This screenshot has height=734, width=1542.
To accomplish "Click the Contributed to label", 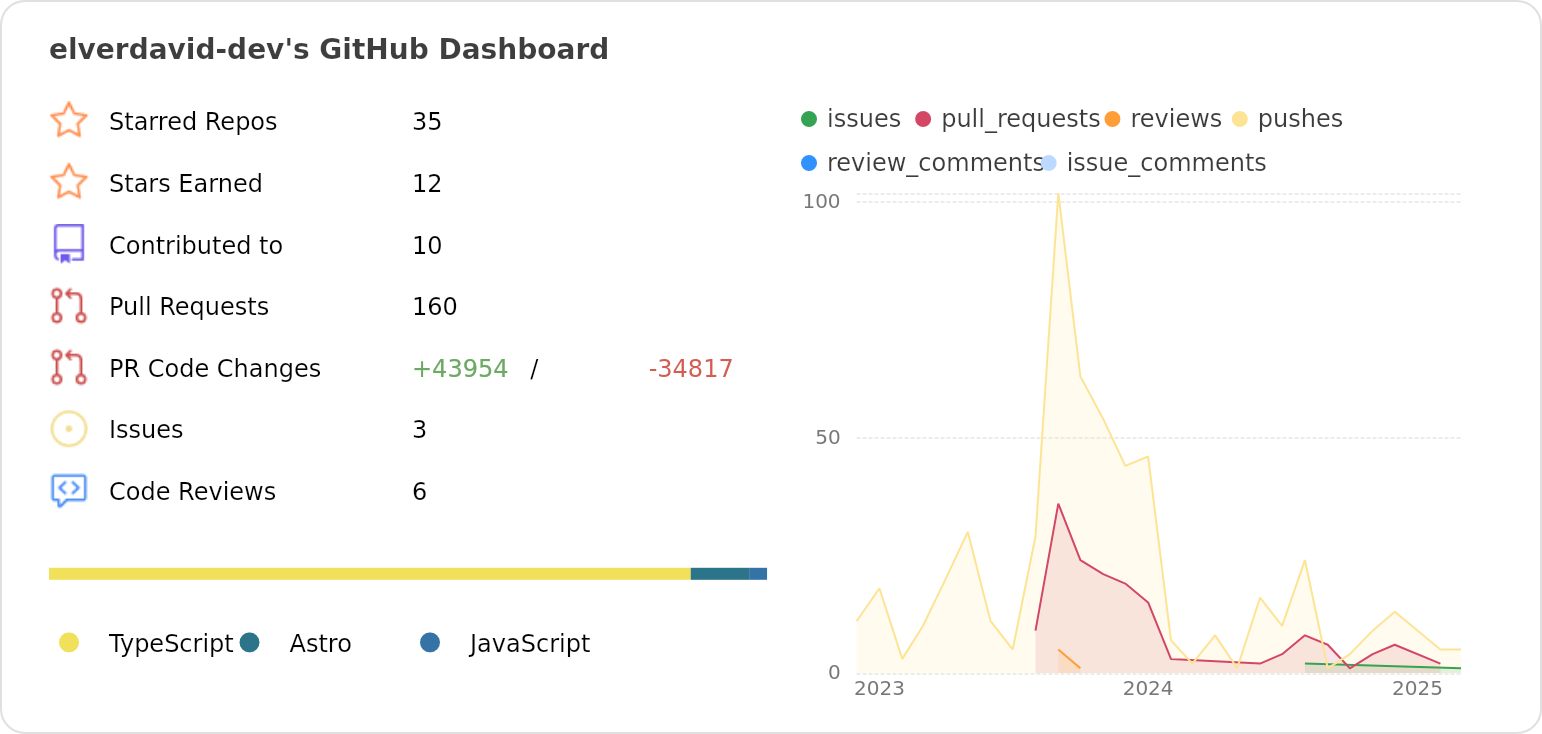I will tap(196, 246).
